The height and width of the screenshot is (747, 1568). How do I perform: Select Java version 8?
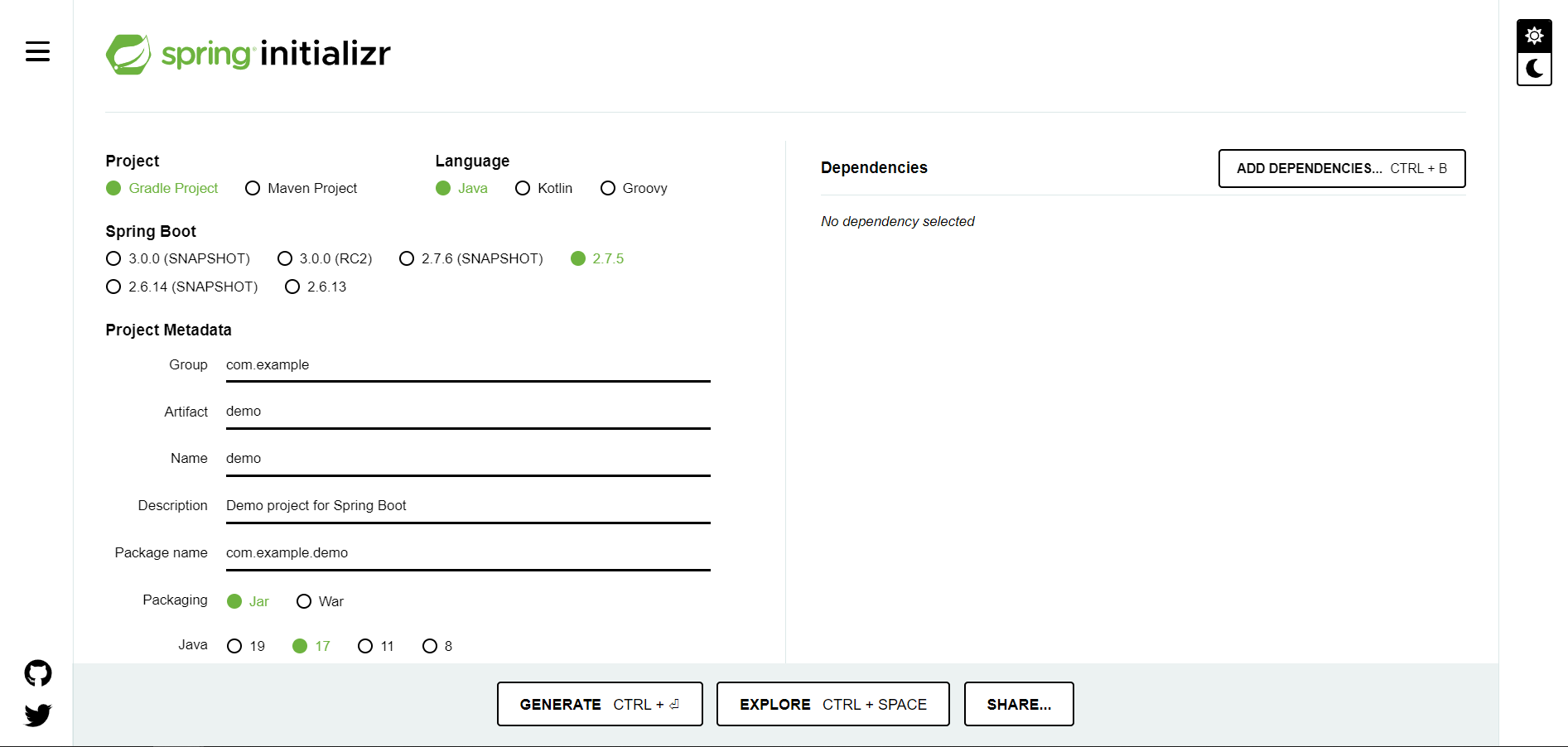(x=437, y=646)
